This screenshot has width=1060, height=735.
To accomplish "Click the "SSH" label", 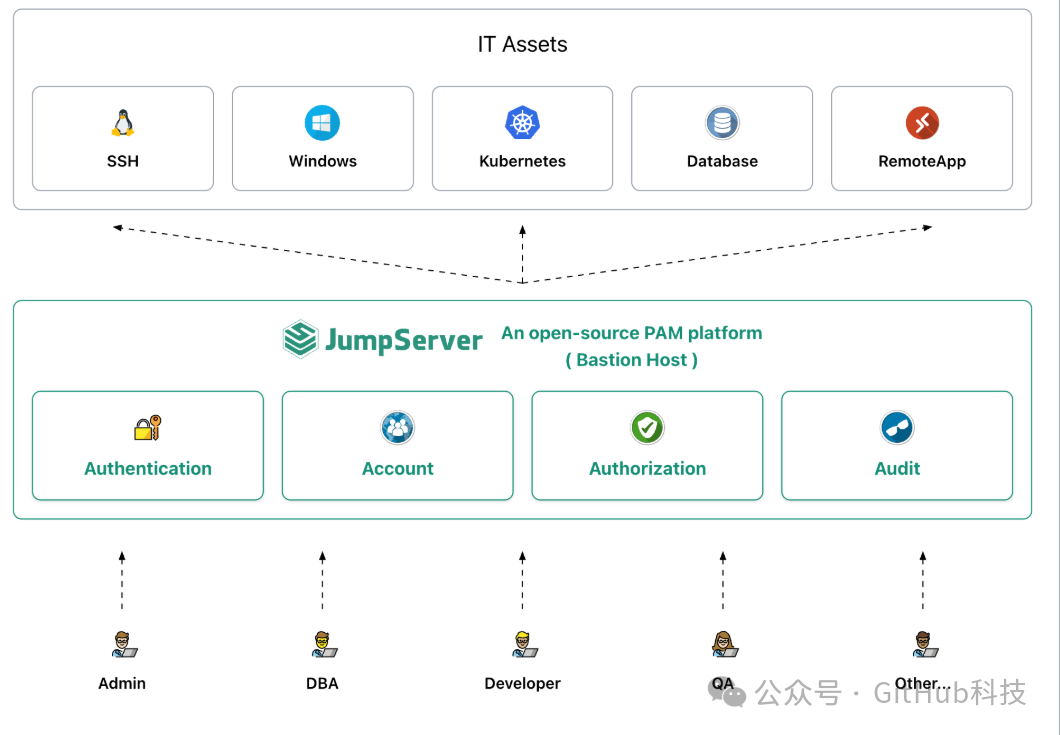I will [122, 162].
